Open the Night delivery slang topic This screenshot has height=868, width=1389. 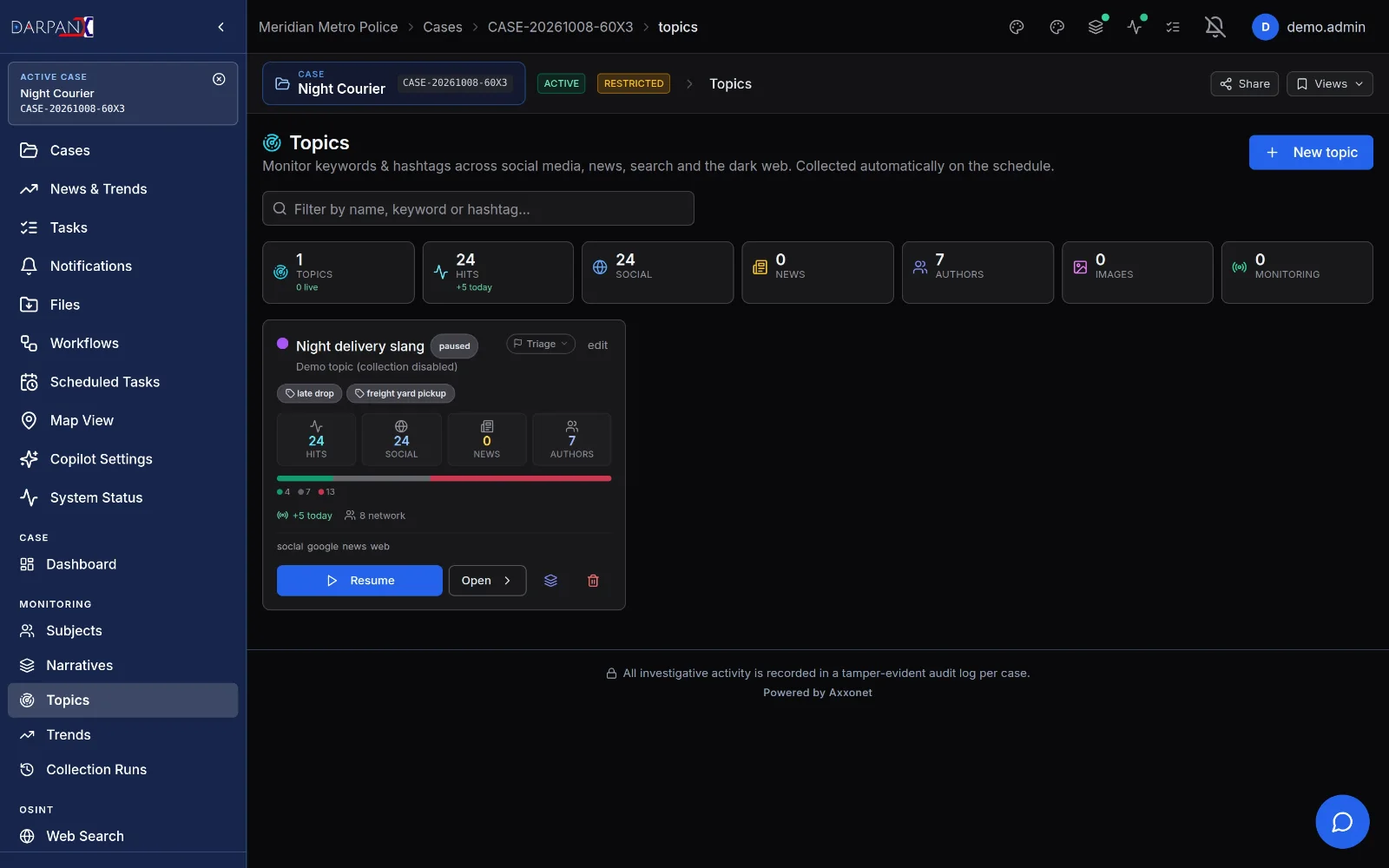tap(487, 581)
